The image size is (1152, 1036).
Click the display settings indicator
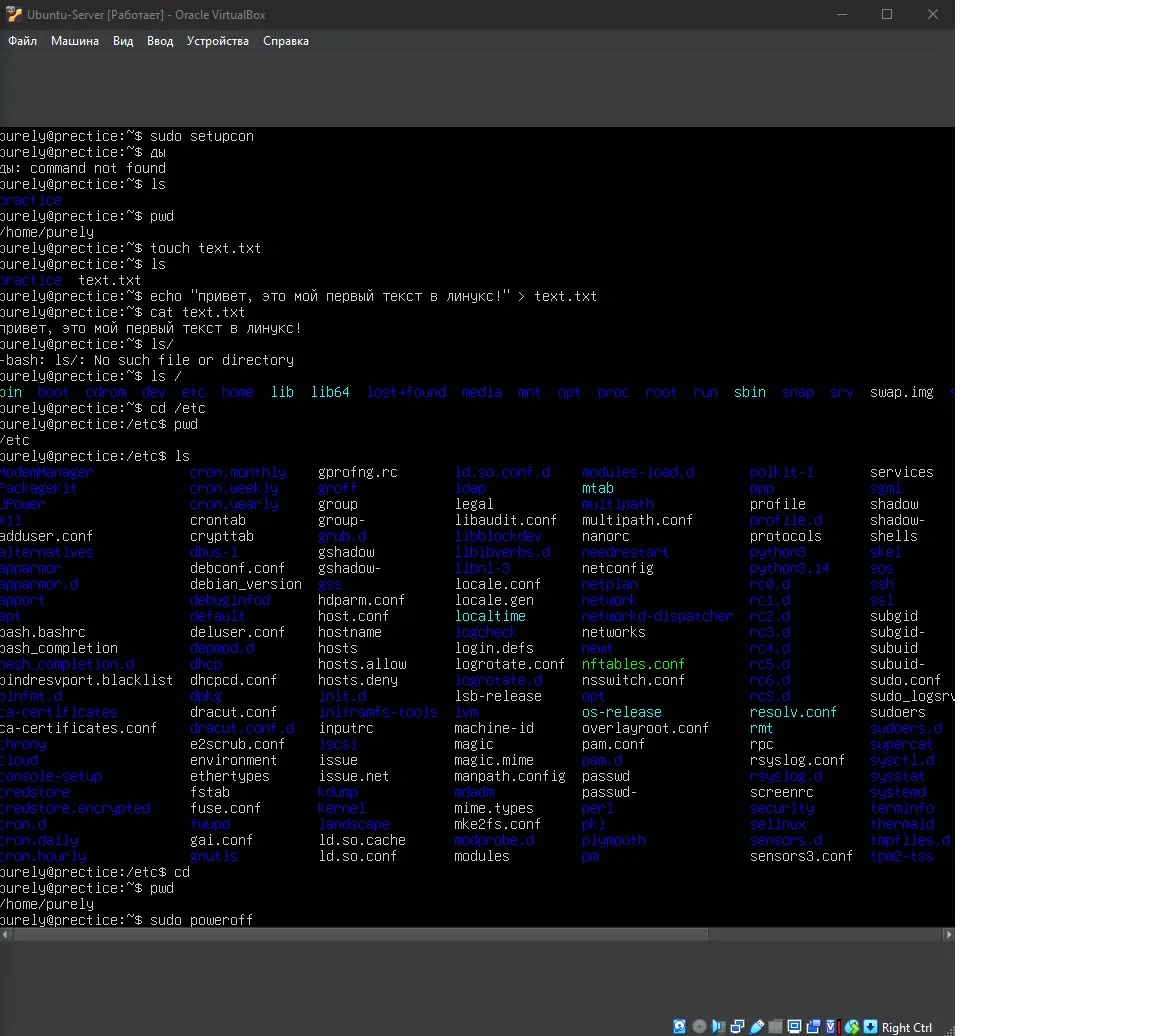(x=794, y=1026)
